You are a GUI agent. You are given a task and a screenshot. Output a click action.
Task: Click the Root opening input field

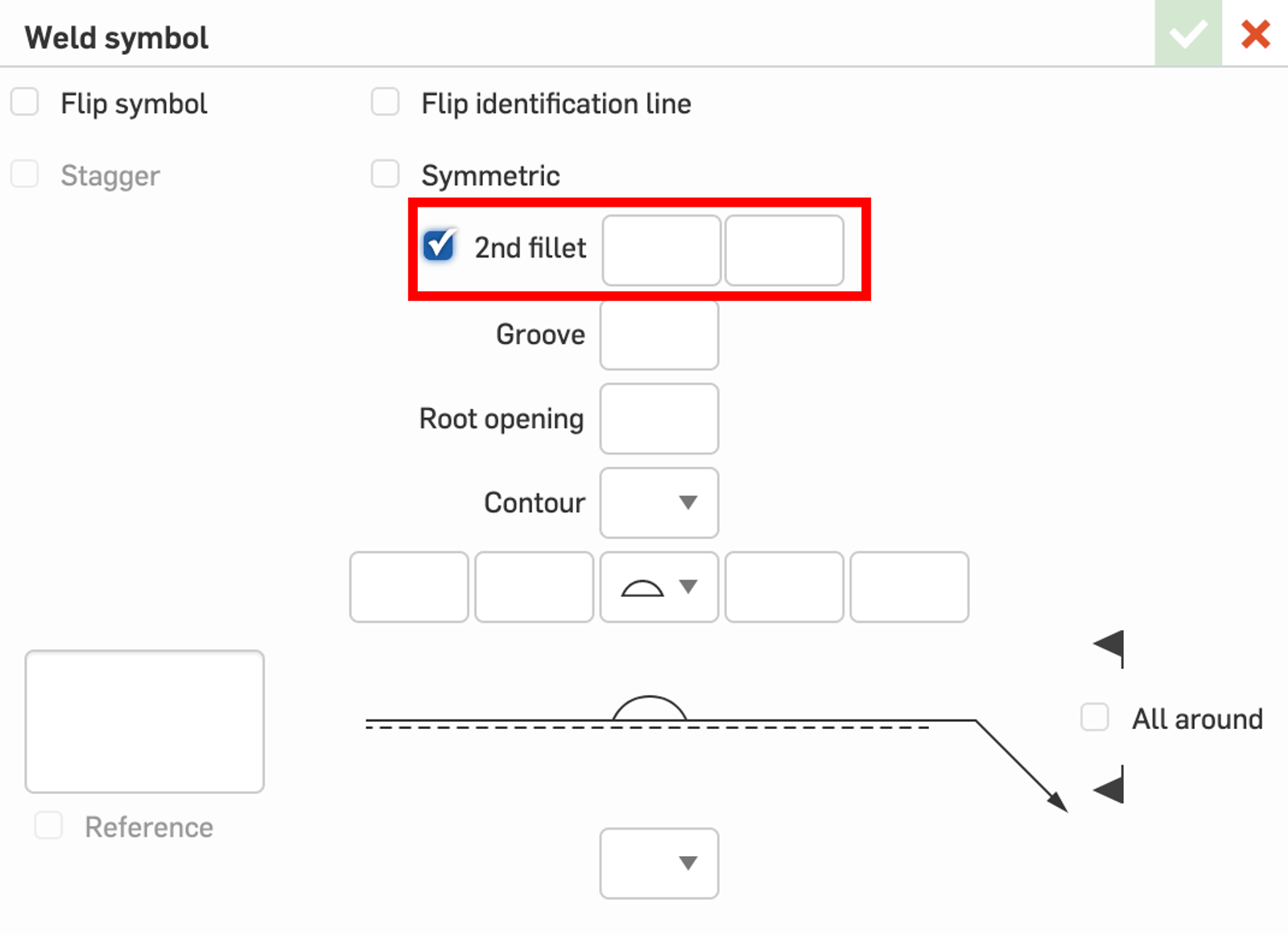point(658,418)
